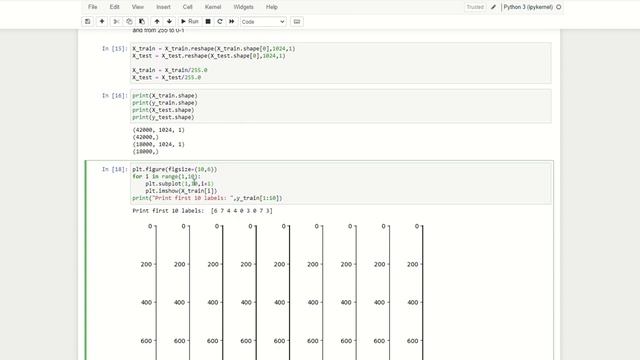Viewport: 640px width, 360px height.
Task: Click the print(X_train.shape) line
Action: coord(165,96)
